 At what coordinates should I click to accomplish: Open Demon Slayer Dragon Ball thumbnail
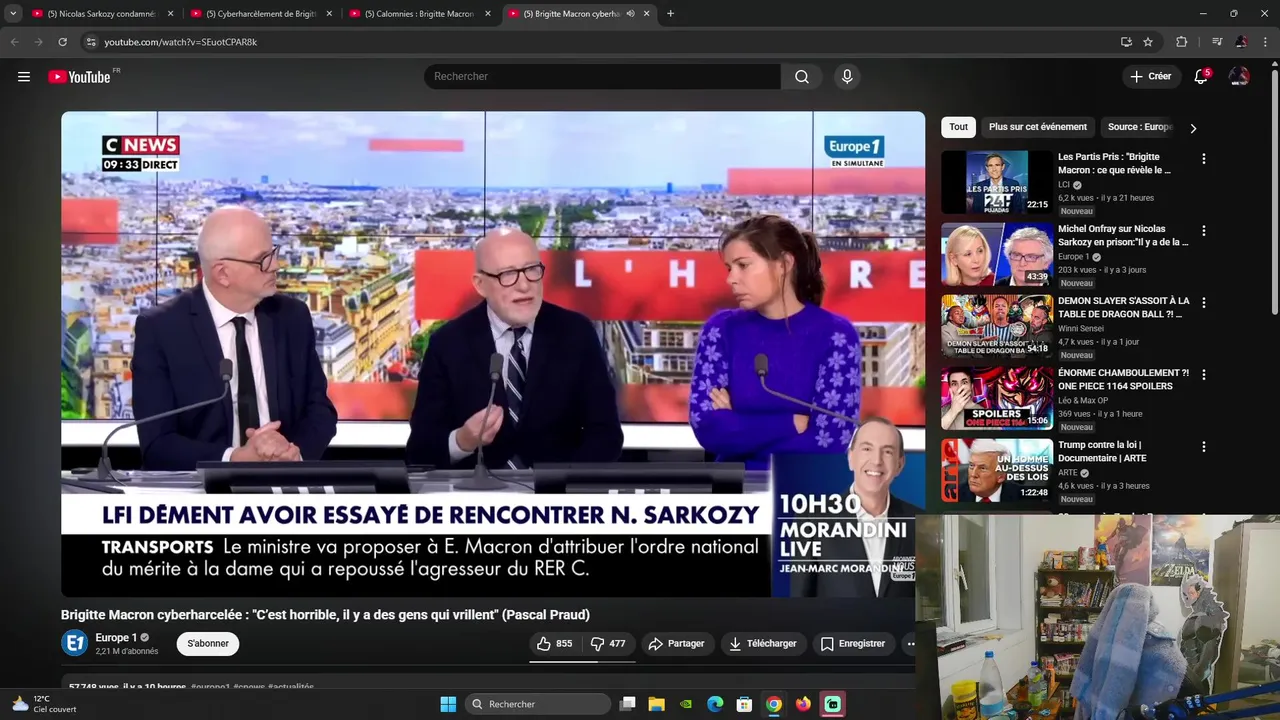(x=997, y=326)
